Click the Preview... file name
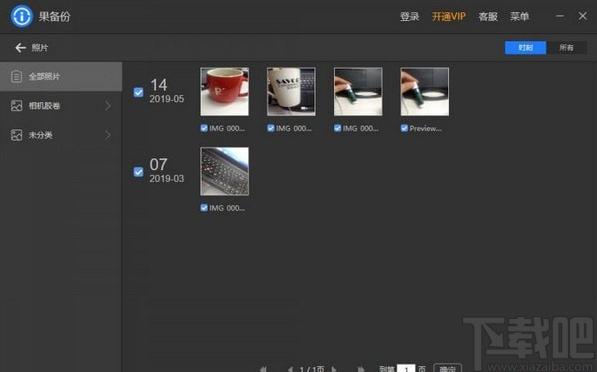Image resolution: width=597 pixels, height=372 pixels. [x=425, y=129]
